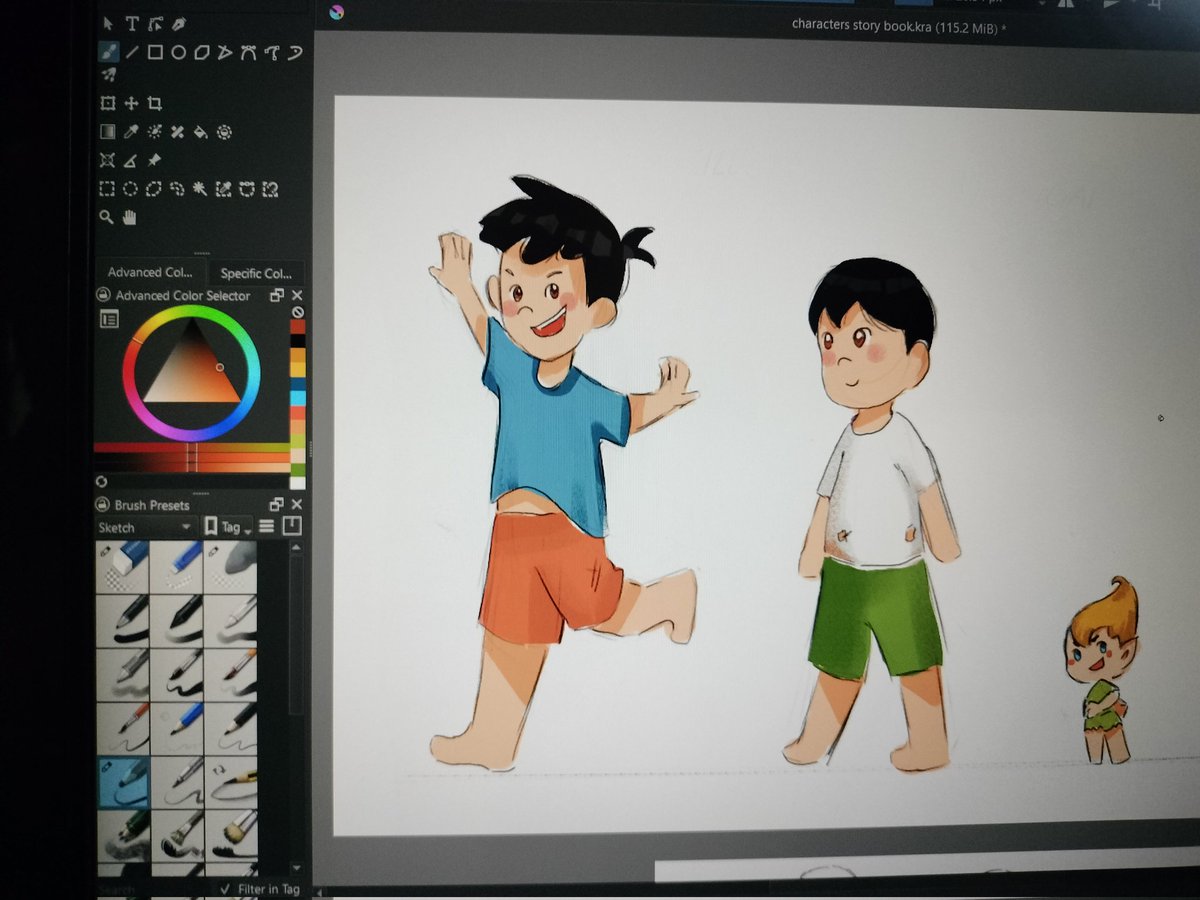This screenshot has height=900, width=1200.
Task: Select the Multibrush tool
Action: click(x=109, y=75)
